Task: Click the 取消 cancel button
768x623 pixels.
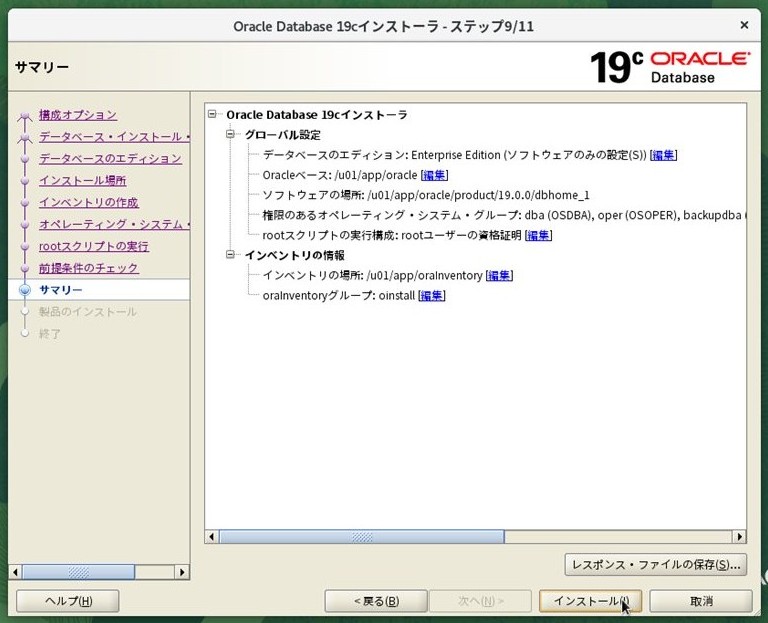Action: pos(701,601)
